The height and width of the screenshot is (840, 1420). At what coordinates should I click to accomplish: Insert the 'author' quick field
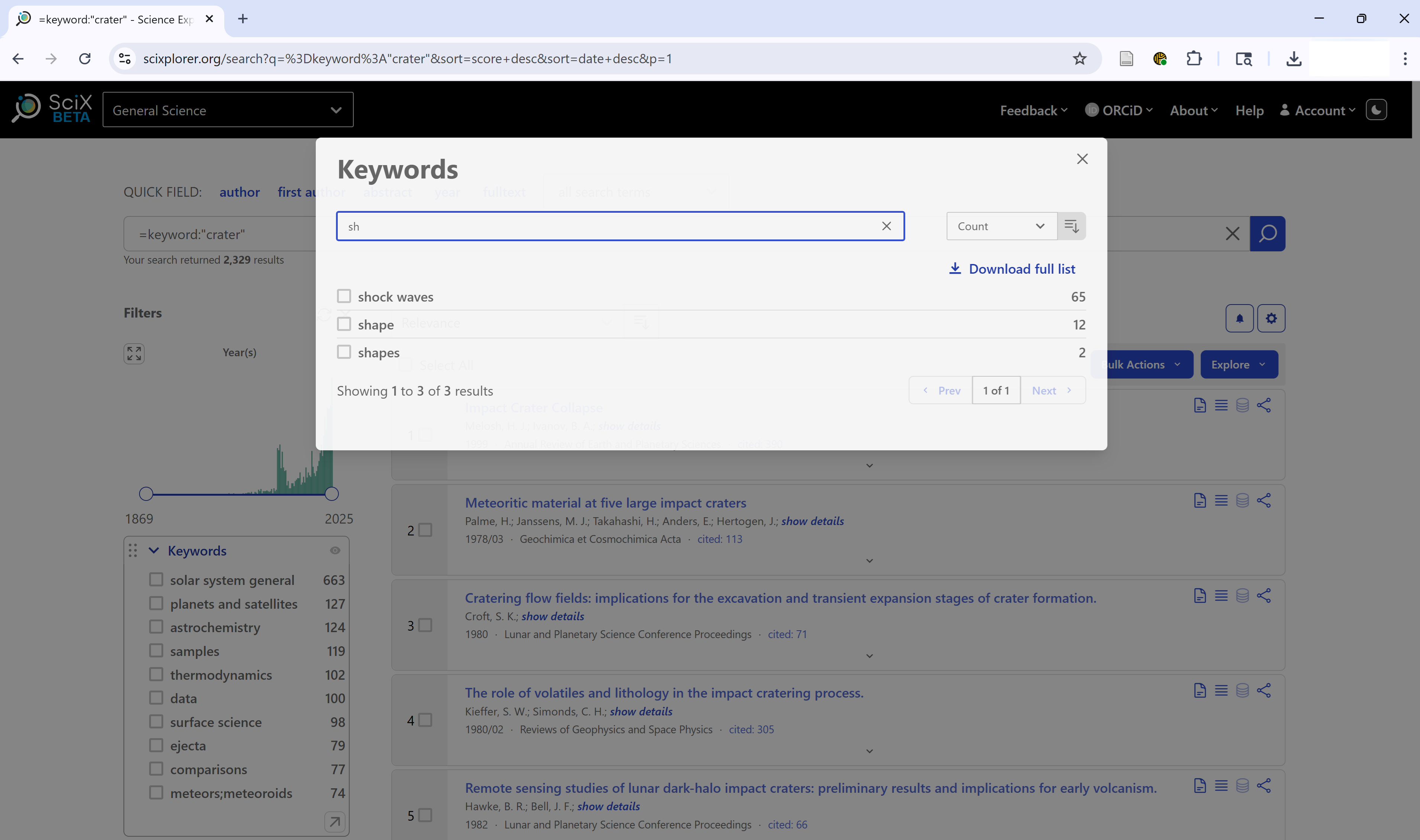[x=240, y=192]
